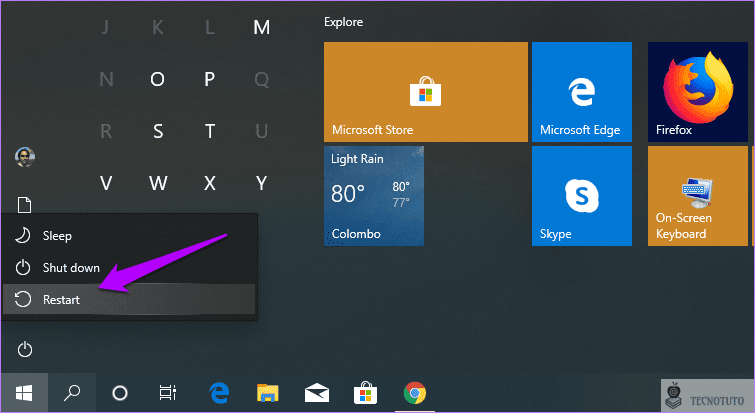Jump to letter T in app list
Screen dimensions: 755x413
[x=209, y=131]
